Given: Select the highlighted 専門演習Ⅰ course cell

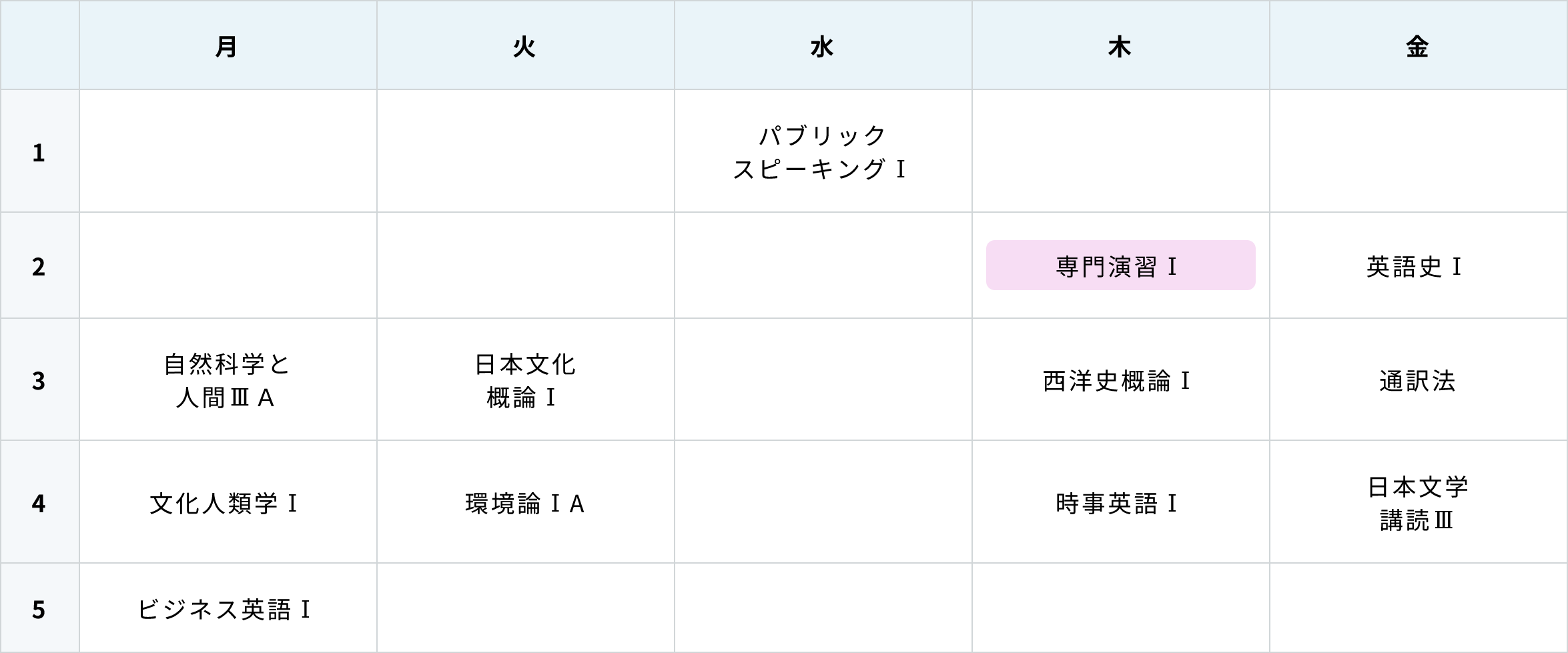Looking at the screenshot, I should (x=1120, y=265).
